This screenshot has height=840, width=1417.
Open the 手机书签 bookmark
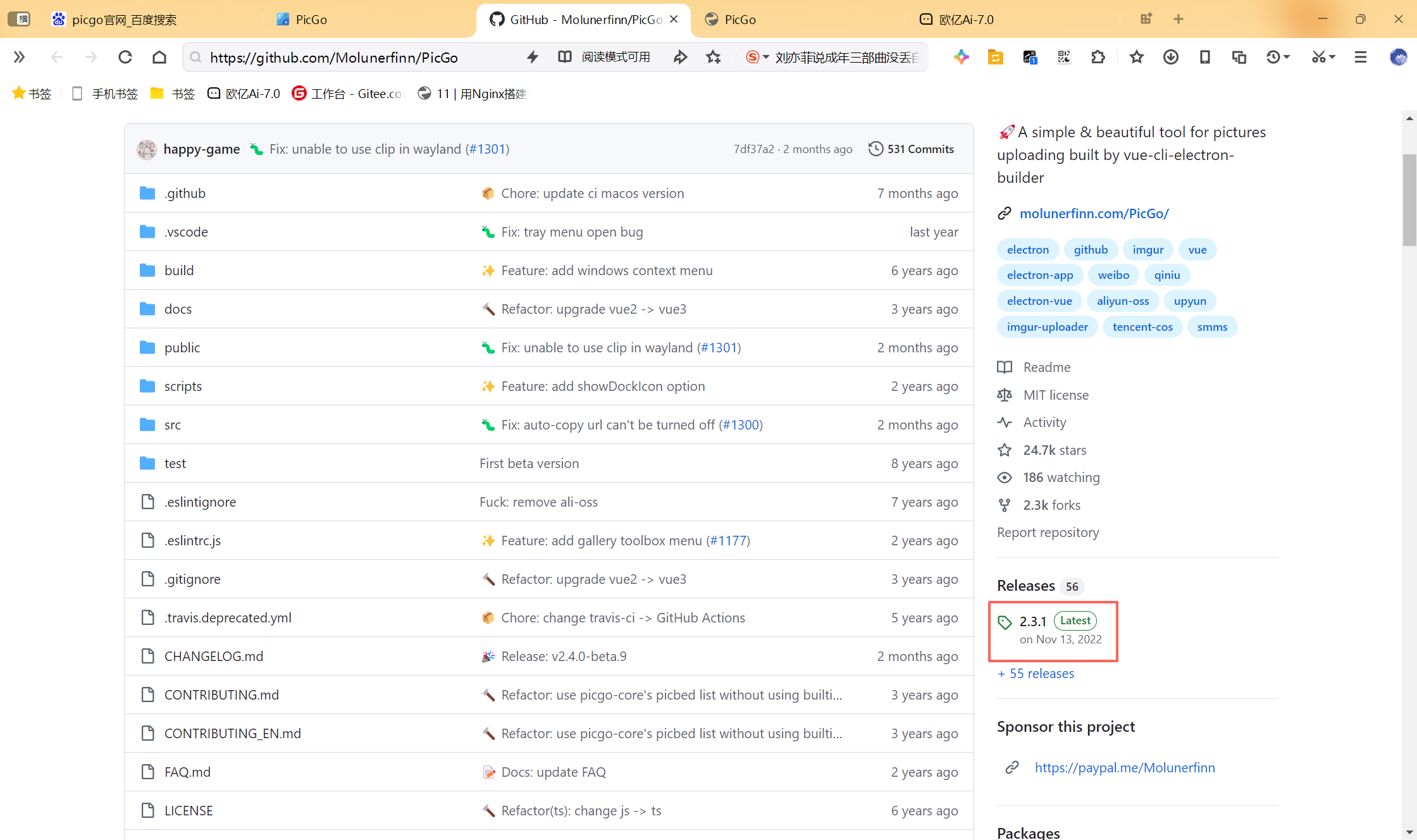(105, 94)
